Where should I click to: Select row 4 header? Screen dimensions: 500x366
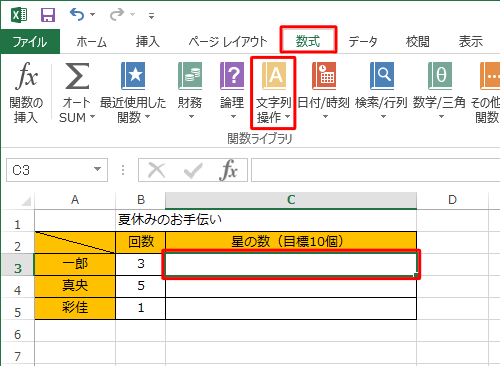pos(17,287)
